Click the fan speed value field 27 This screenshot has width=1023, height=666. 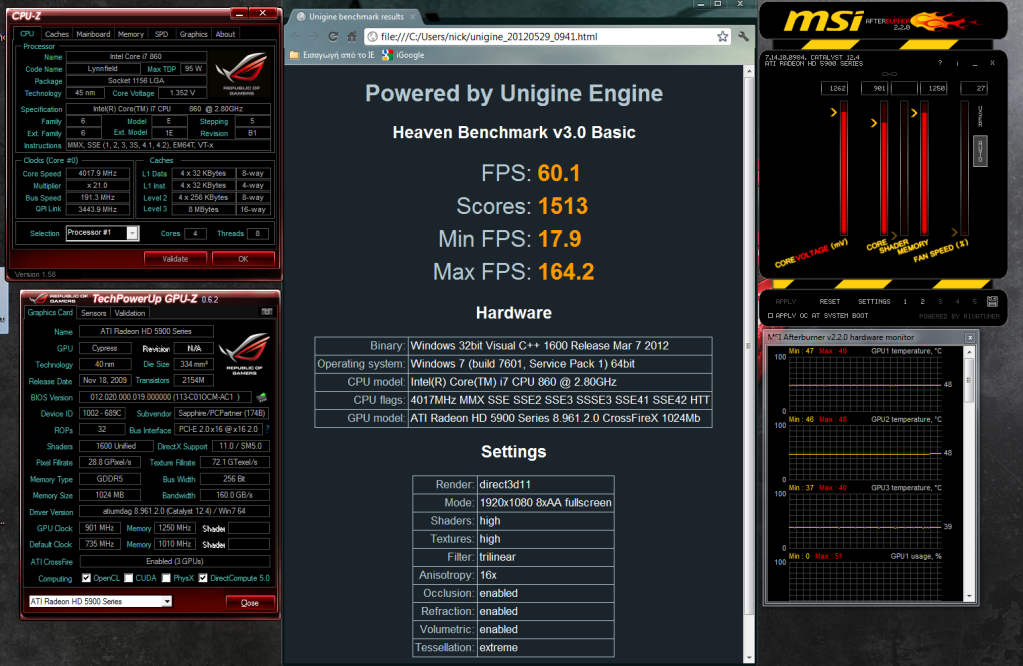pos(974,88)
